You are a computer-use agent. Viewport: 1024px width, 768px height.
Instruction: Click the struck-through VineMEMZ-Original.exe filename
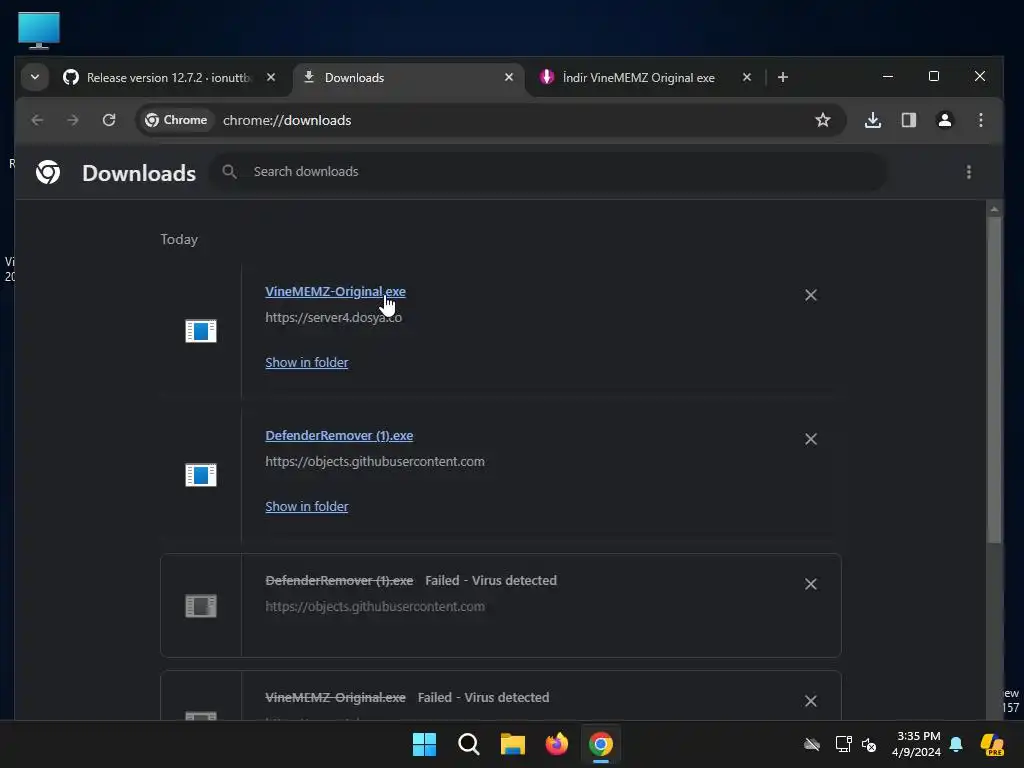[x=335, y=697]
